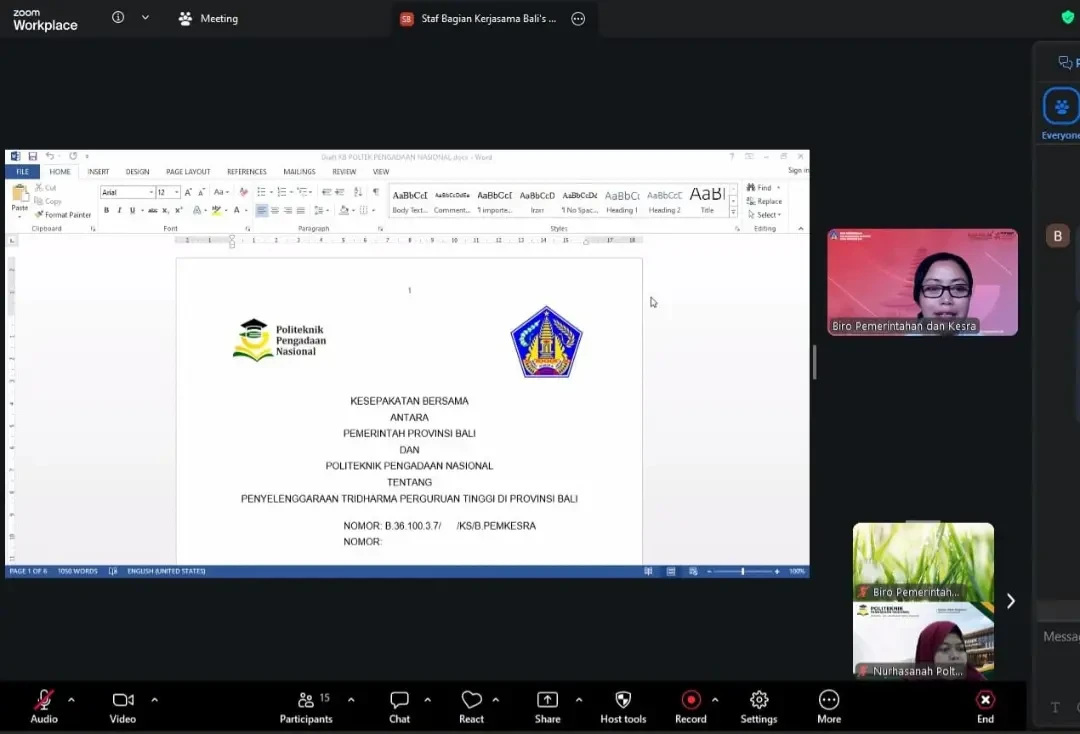Click the font color A button
The width and height of the screenshot is (1080, 734).
(236, 210)
